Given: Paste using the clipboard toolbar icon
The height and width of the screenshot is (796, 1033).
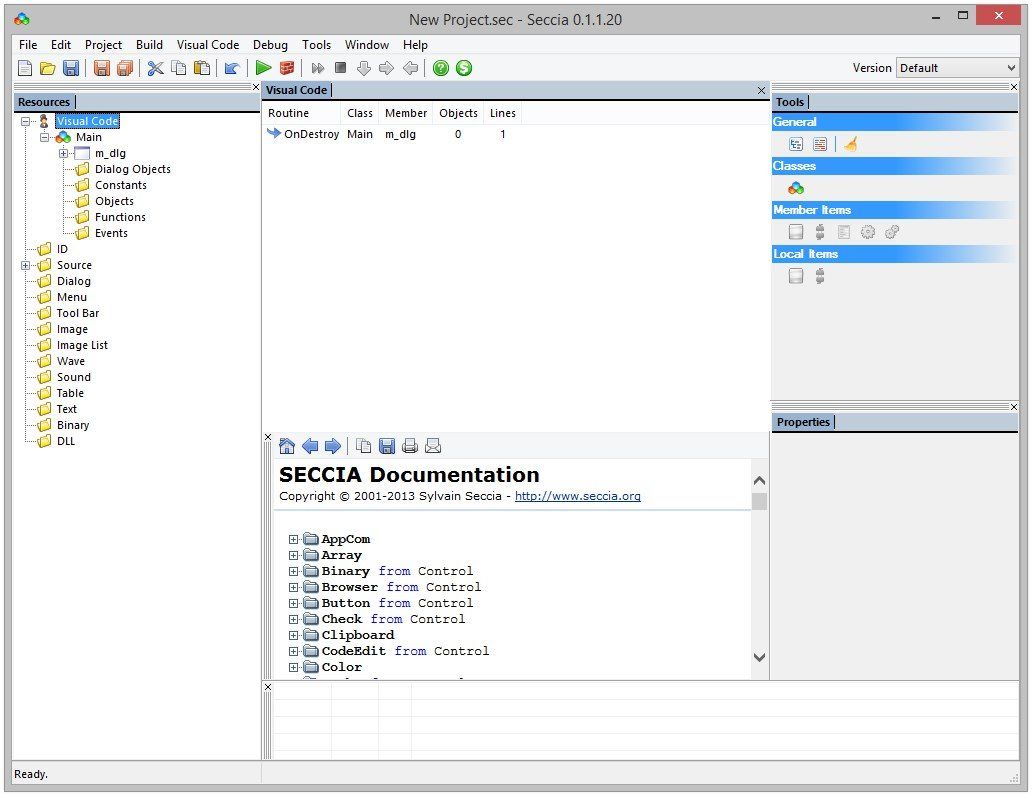Looking at the screenshot, I should pyautogui.click(x=202, y=68).
